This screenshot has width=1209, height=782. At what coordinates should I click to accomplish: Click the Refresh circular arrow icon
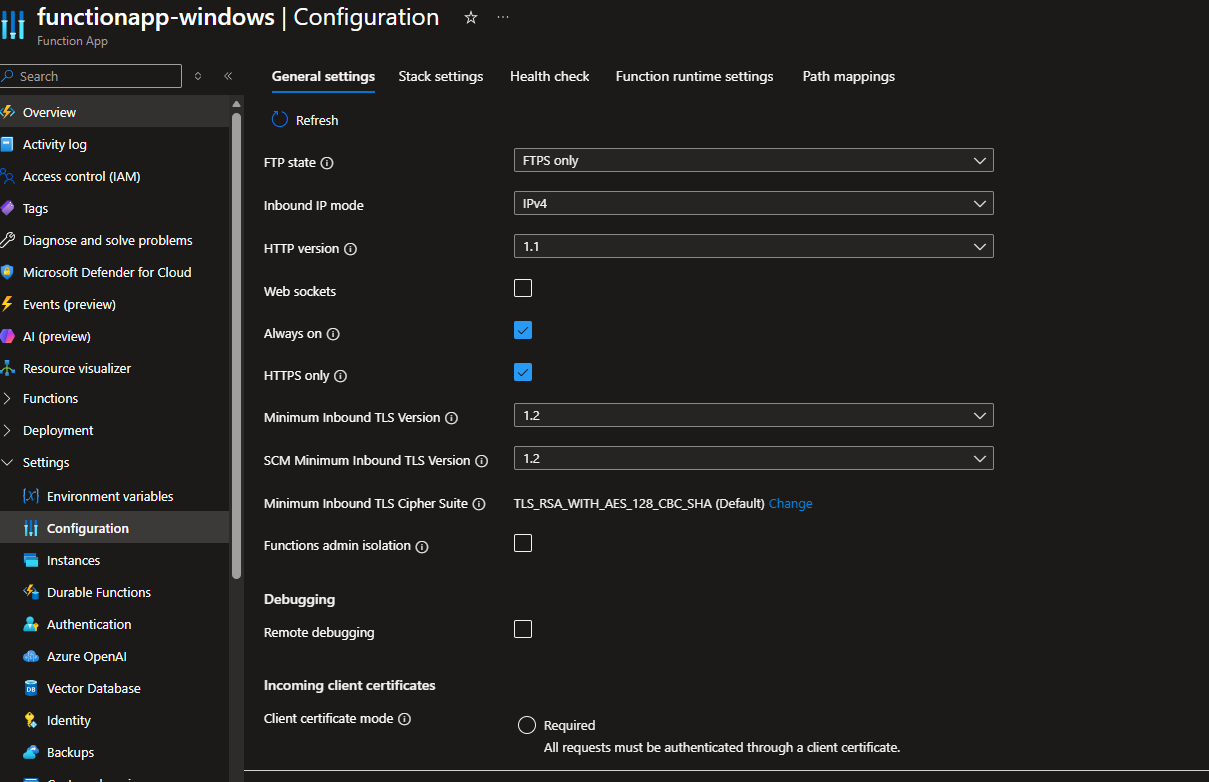click(280, 120)
